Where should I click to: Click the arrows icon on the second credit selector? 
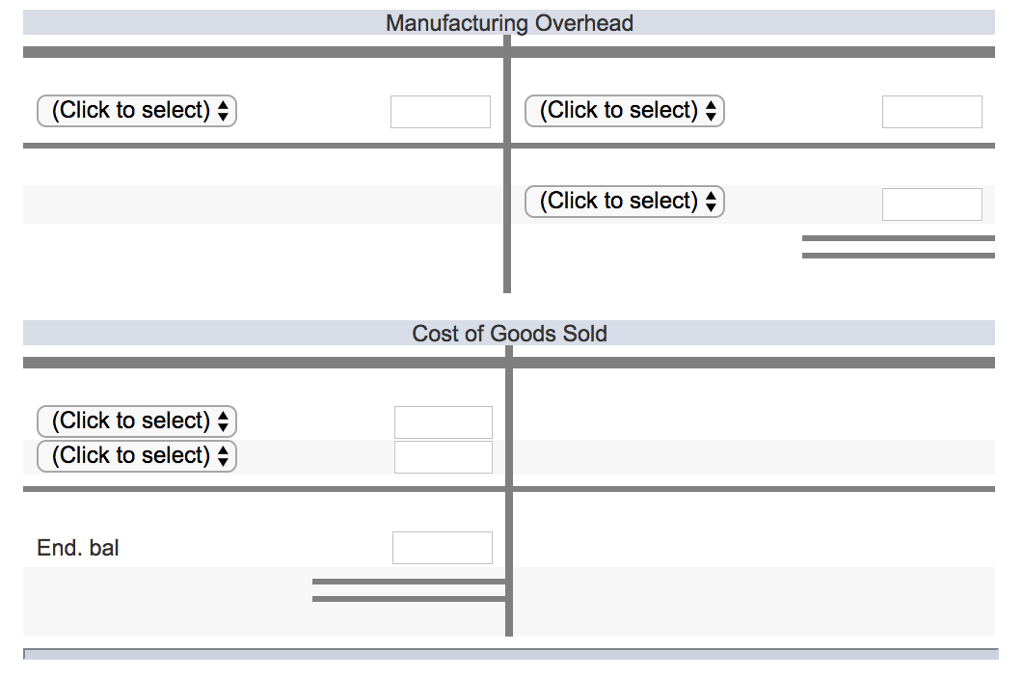pyautogui.click(x=712, y=201)
